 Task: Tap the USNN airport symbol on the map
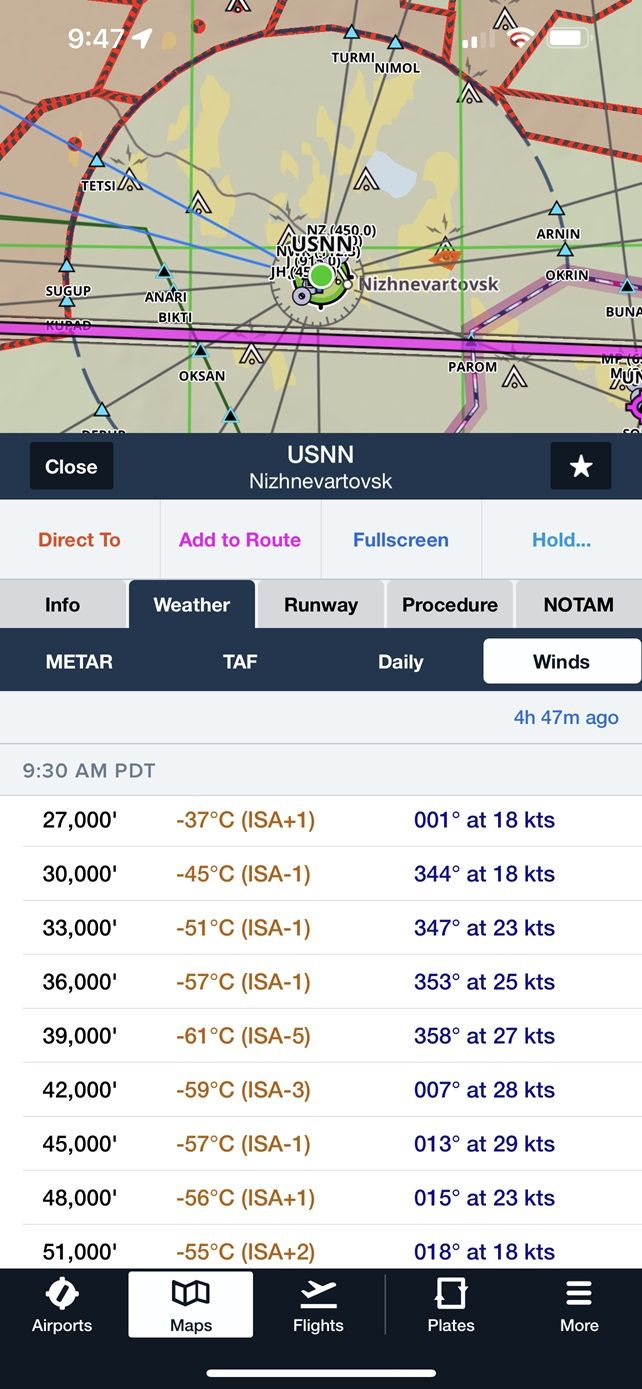pos(320,277)
